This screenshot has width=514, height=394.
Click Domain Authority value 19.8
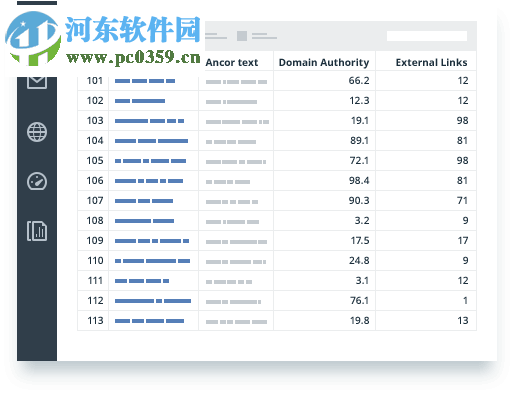(359, 321)
